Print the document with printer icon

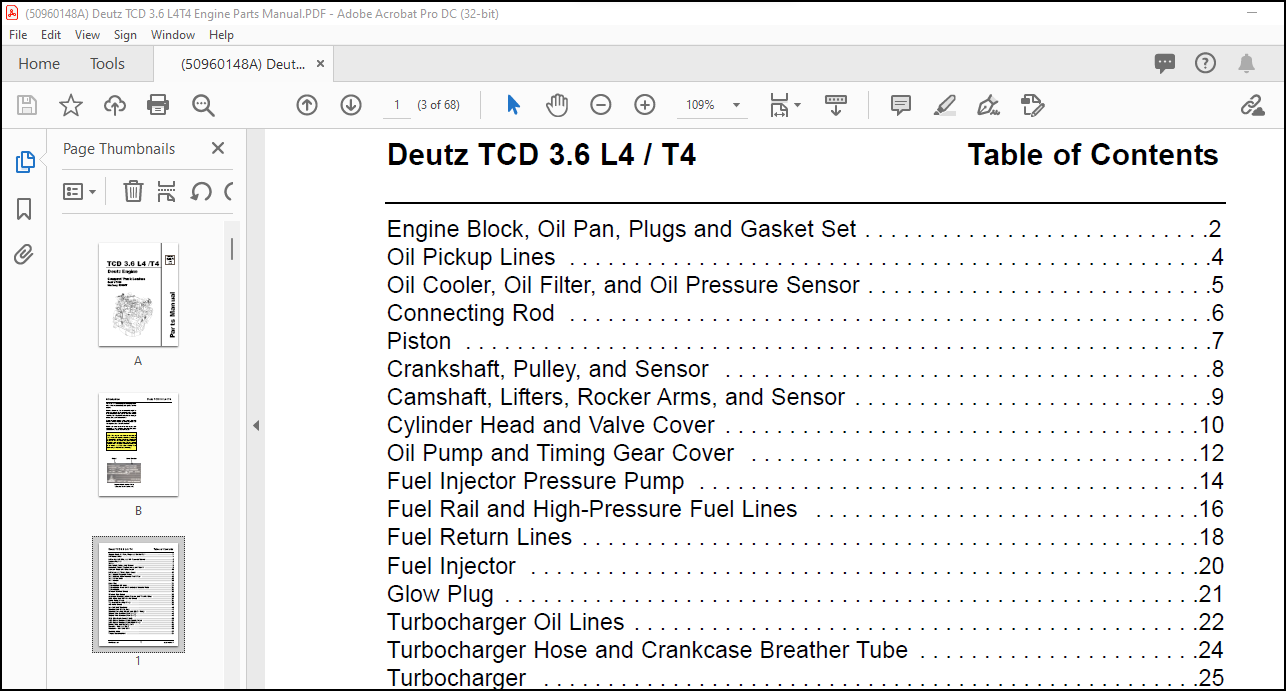(158, 105)
